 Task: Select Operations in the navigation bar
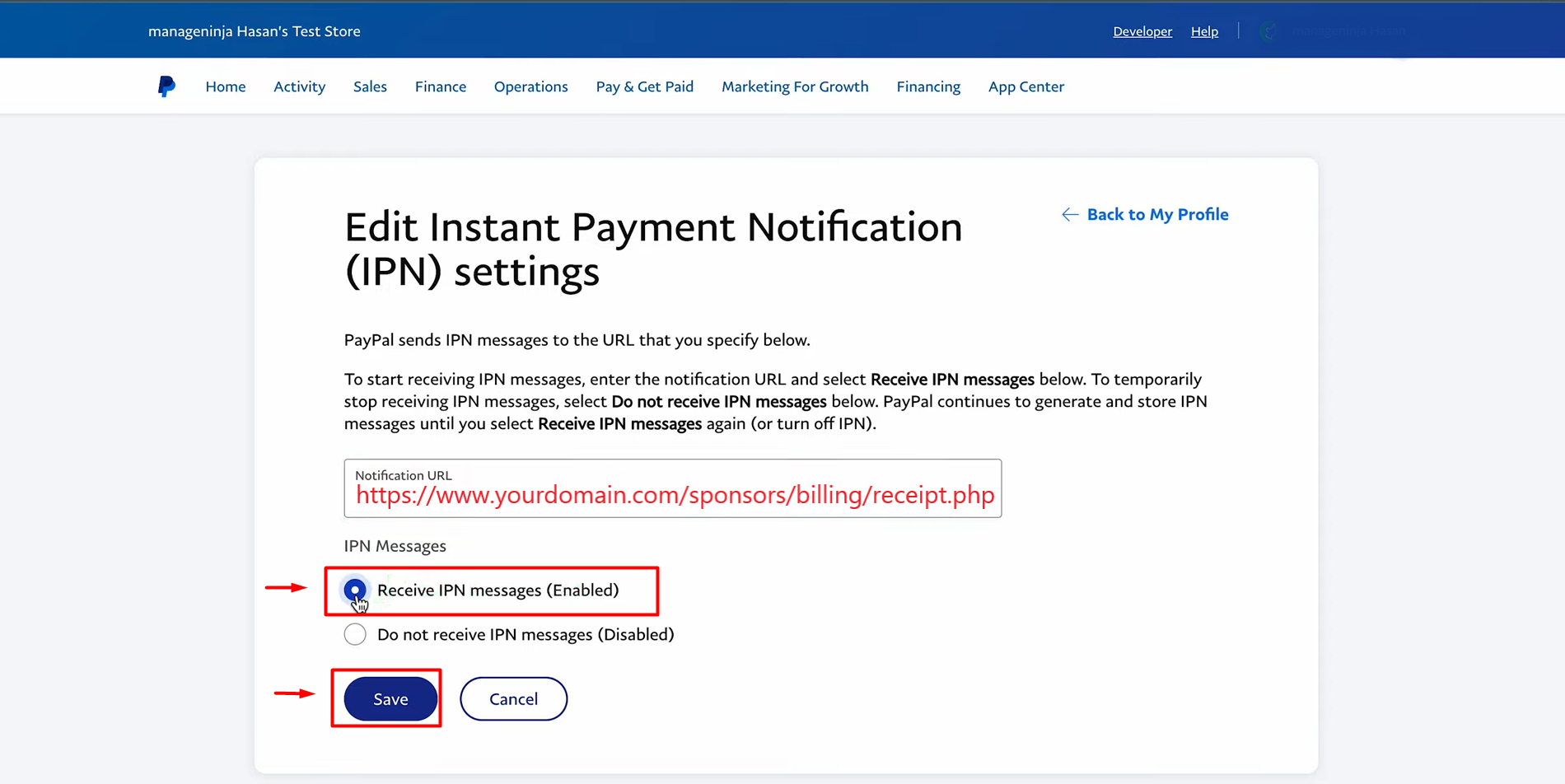click(531, 86)
